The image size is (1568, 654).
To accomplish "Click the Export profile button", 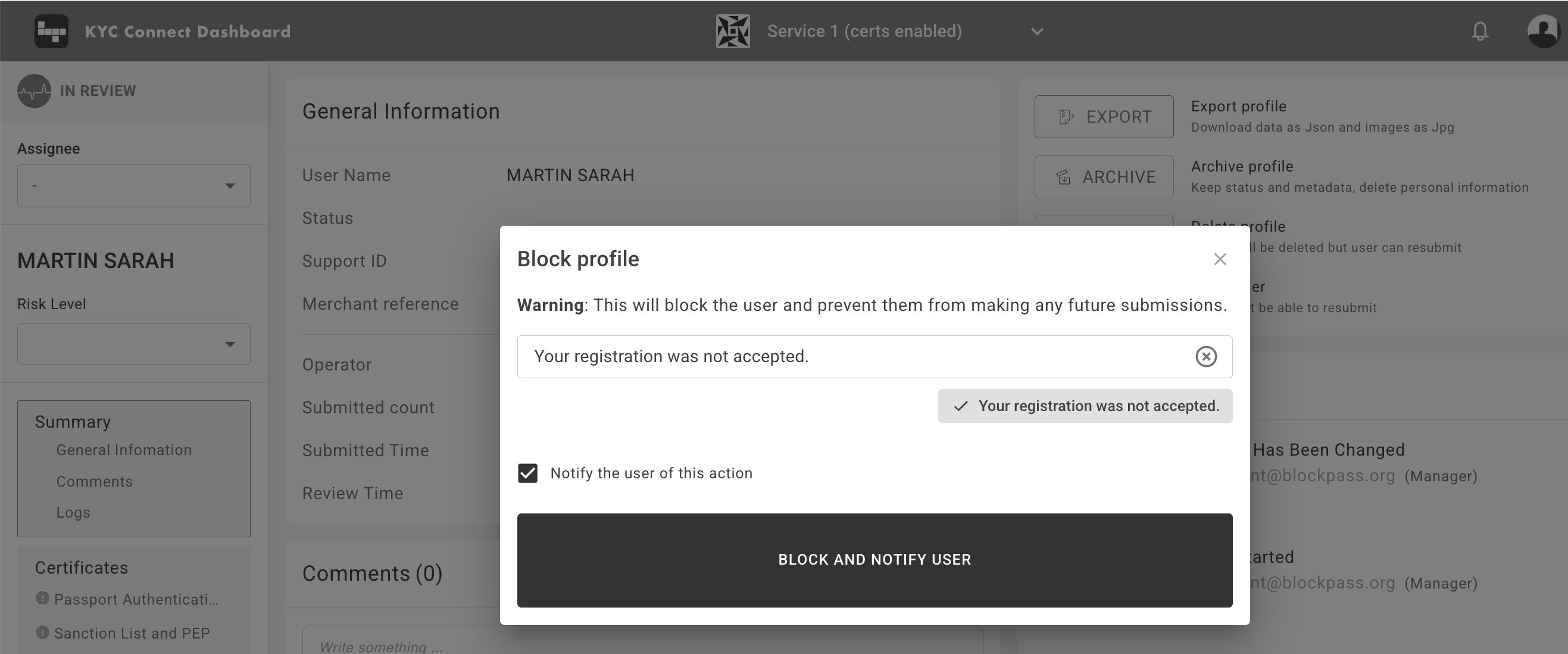I will [1103, 117].
